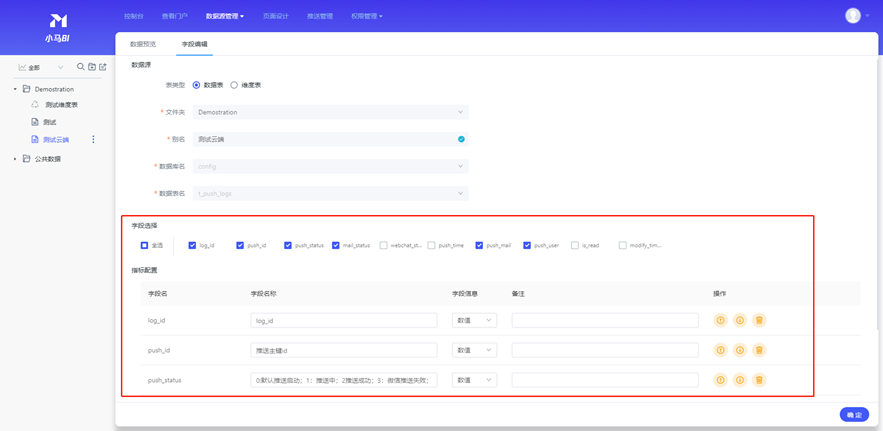The height and width of the screenshot is (431, 883).
Task: Click the search icon in the left sidebar
Action: [x=81, y=67]
